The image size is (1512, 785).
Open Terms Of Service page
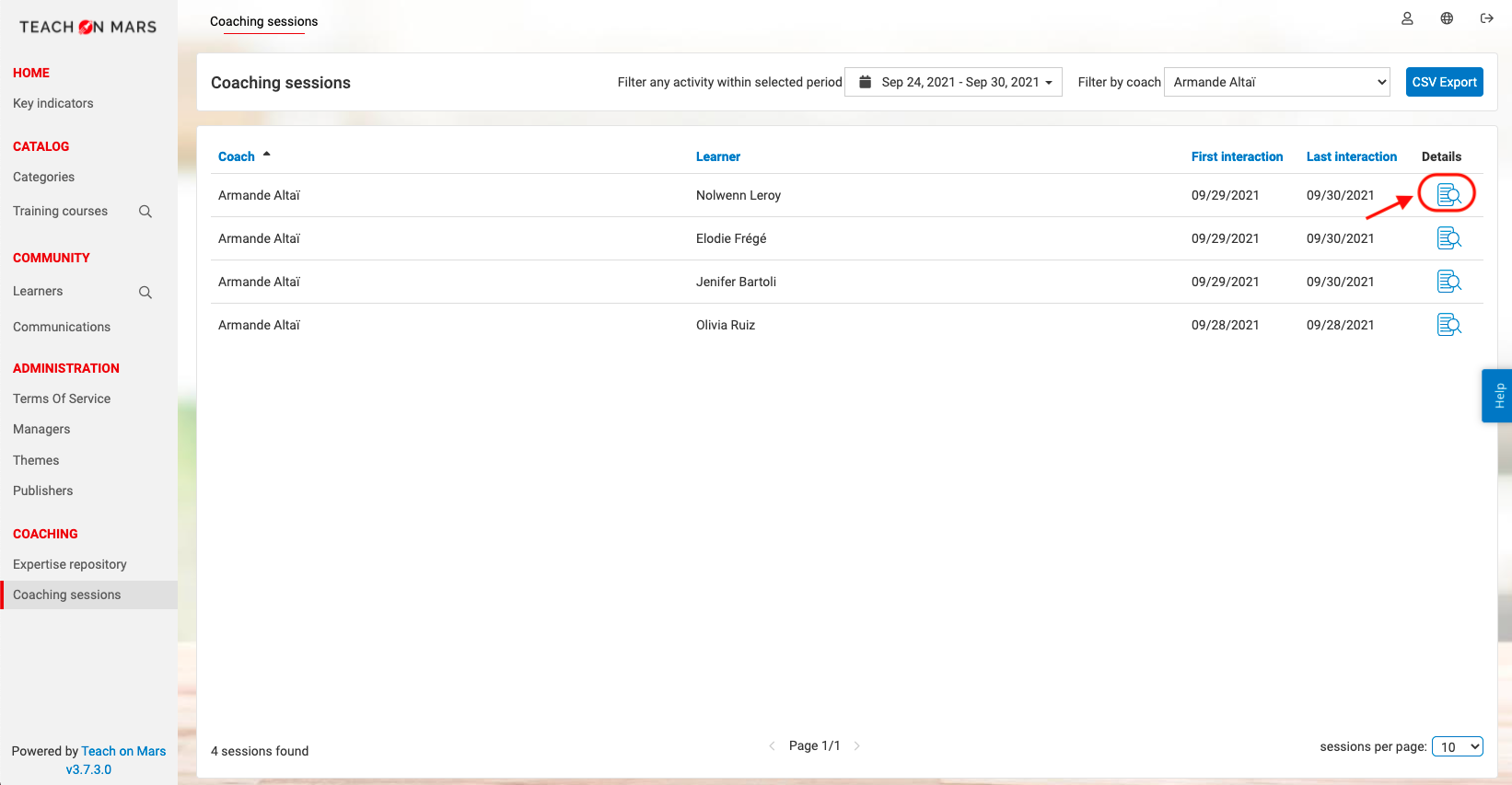(x=62, y=398)
